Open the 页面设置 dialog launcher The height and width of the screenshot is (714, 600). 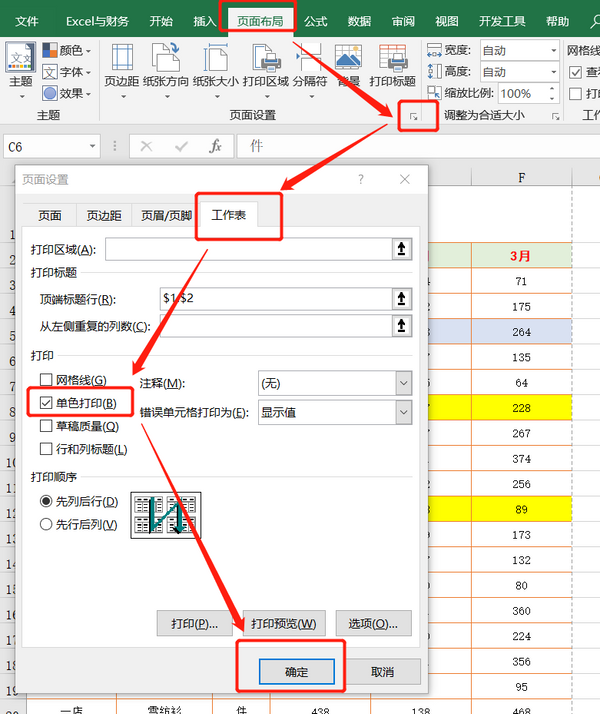pyautogui.click(x=413, y=117)
